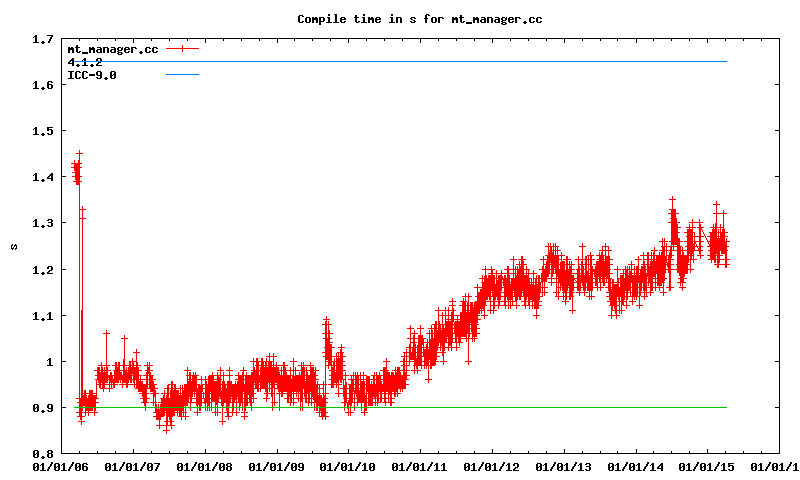Click the 2006 peak data point near 1.45
Viewport: 800px width, 480px height.
(x=79, y=154)
